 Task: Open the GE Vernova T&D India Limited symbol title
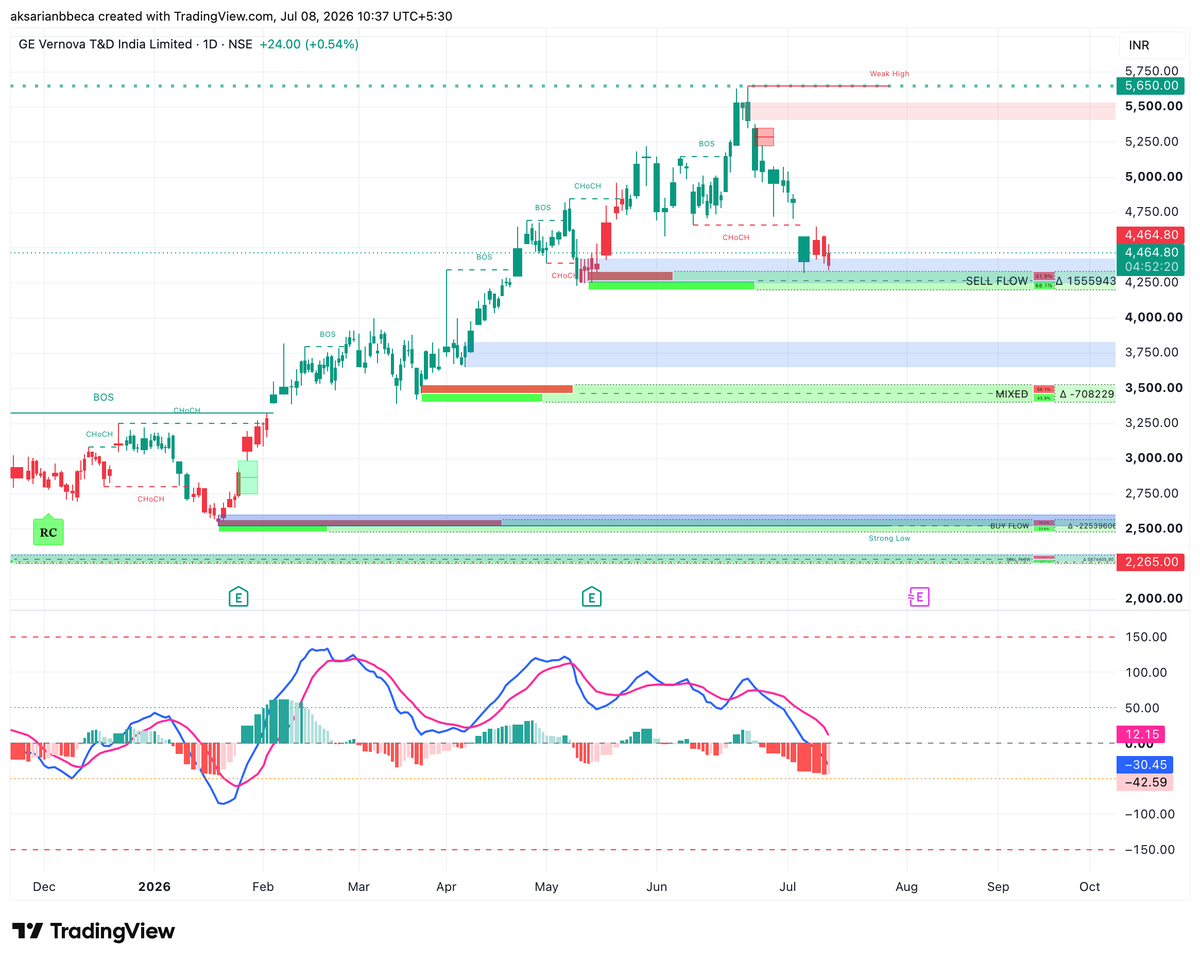coord(105,44)
